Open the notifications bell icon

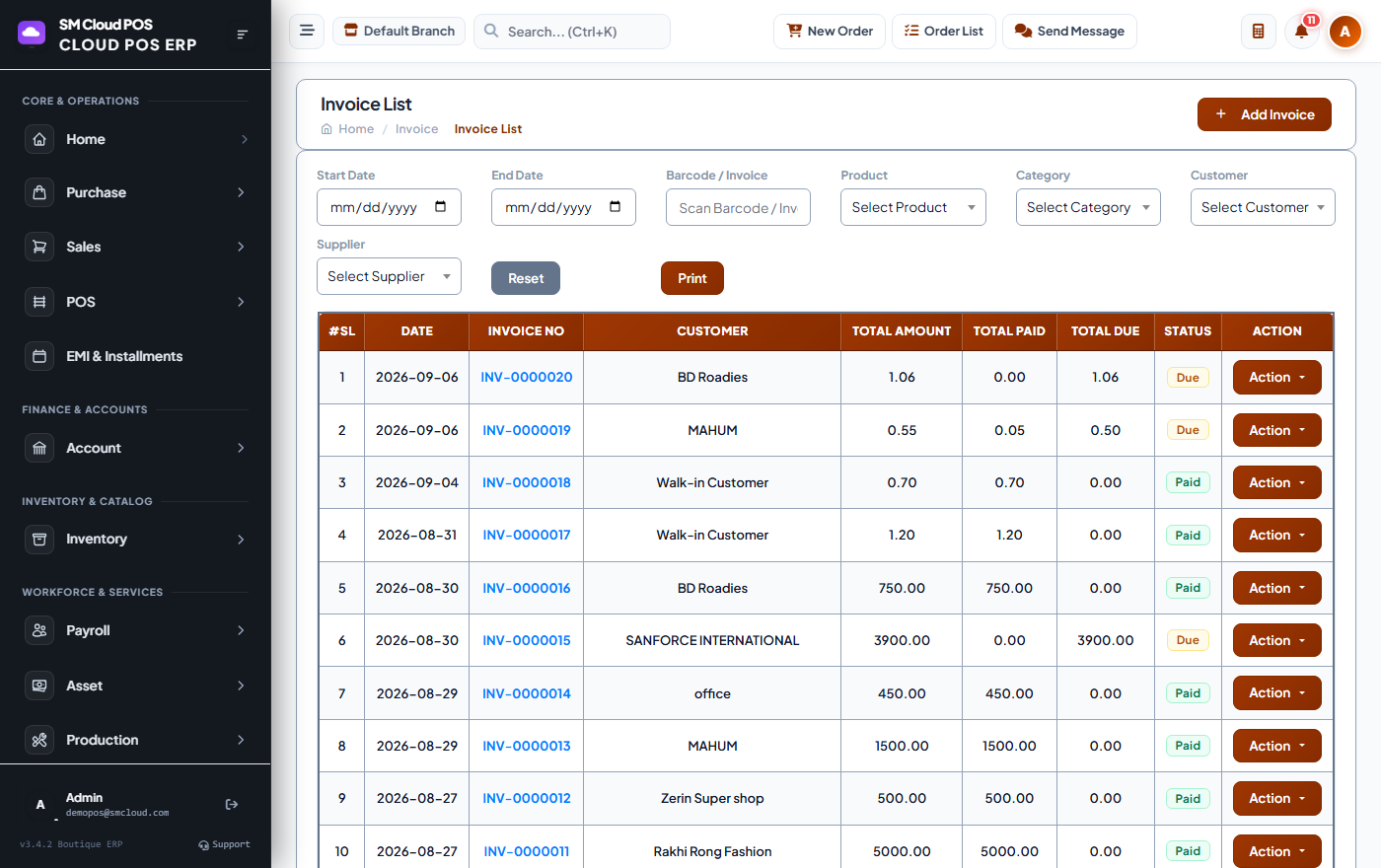pyautogui.click(x=1301, y=32)
